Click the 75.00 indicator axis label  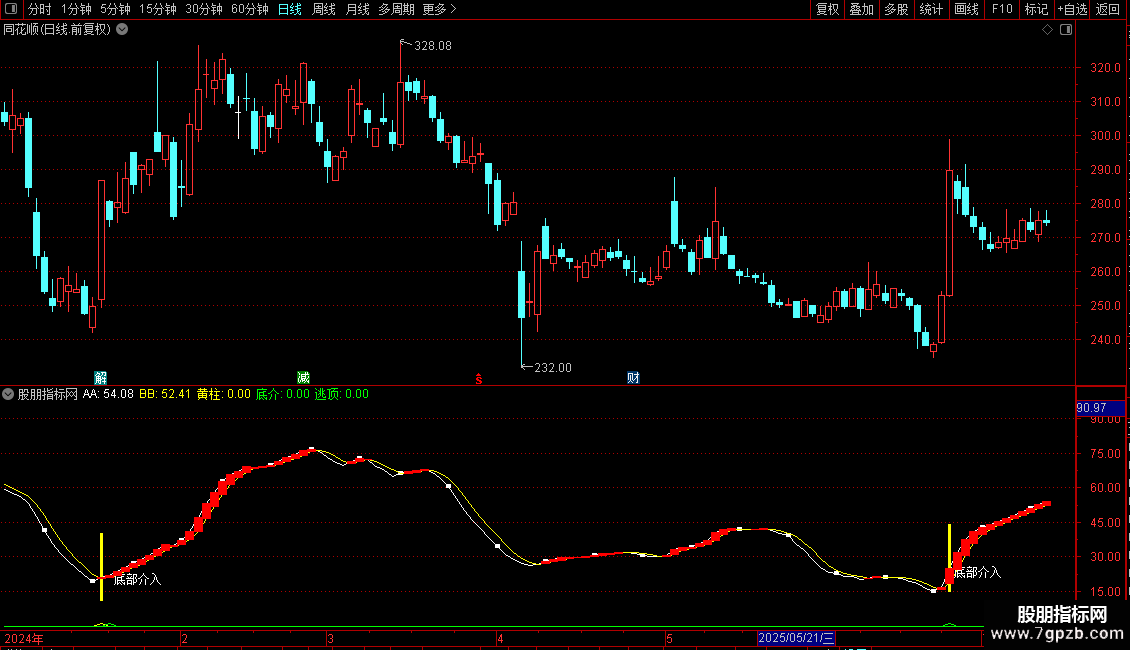tap(1105, 454)
